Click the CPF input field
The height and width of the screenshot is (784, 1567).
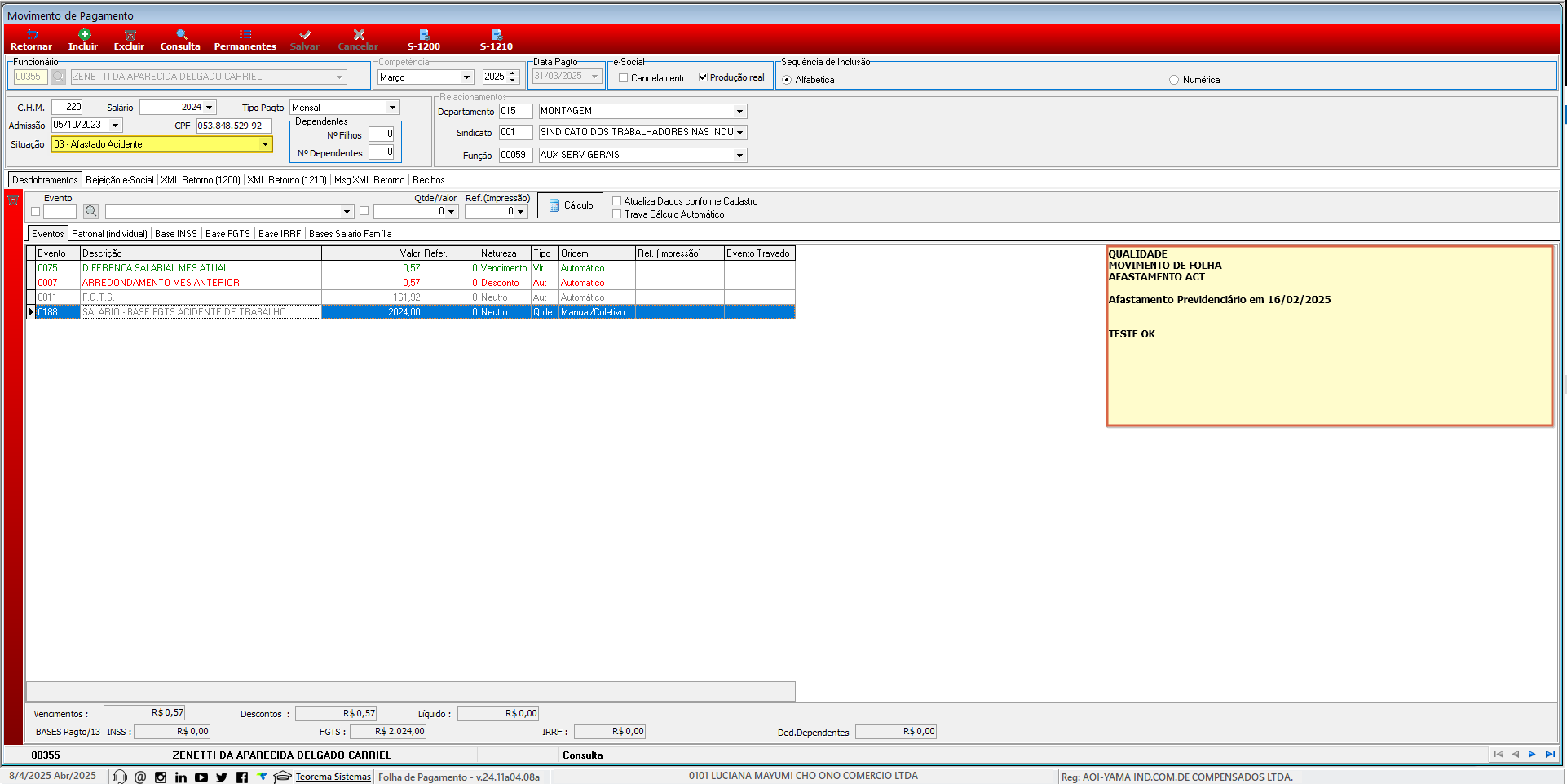[234, 126]
